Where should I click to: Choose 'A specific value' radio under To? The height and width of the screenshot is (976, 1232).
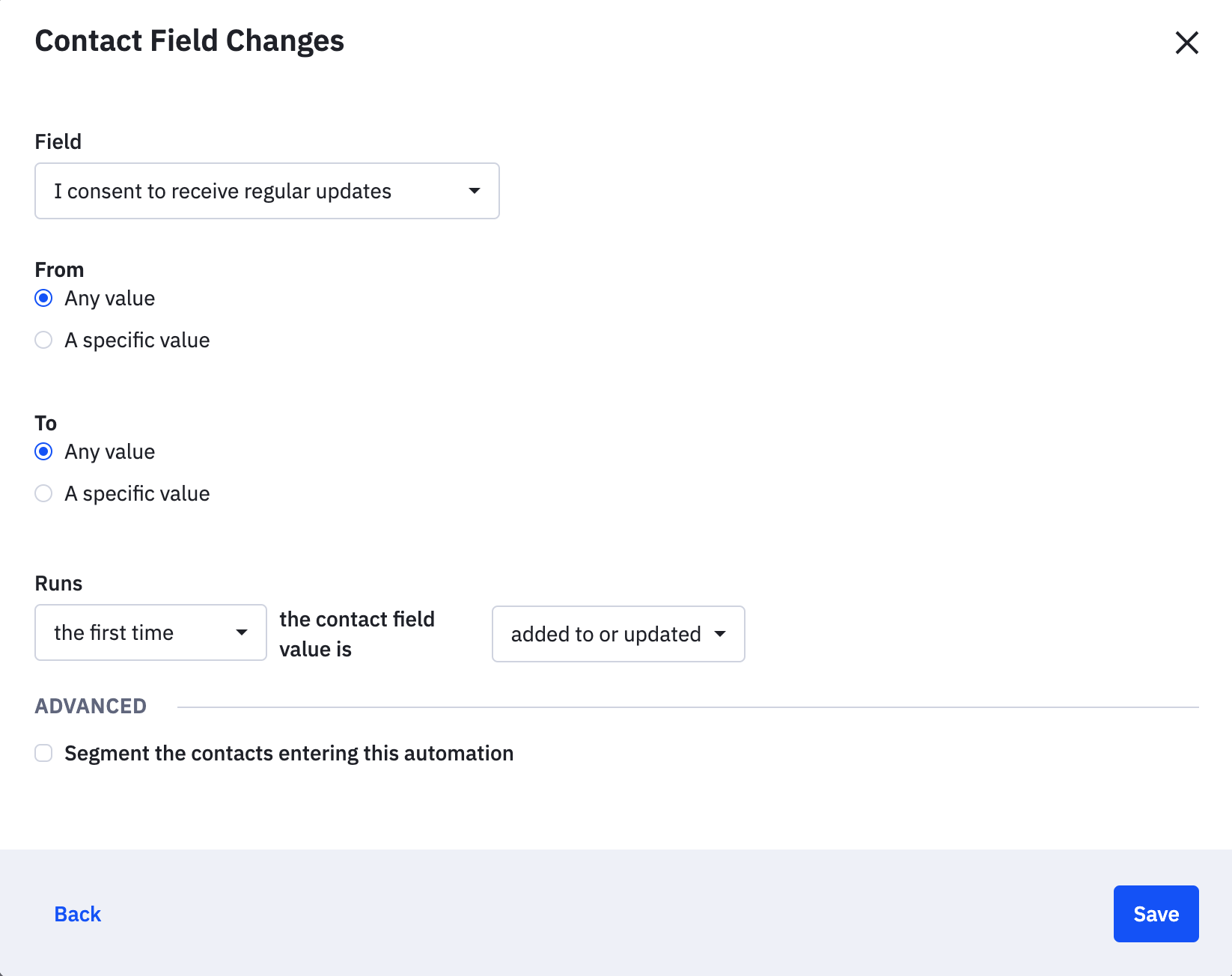(x=43, y=493)
